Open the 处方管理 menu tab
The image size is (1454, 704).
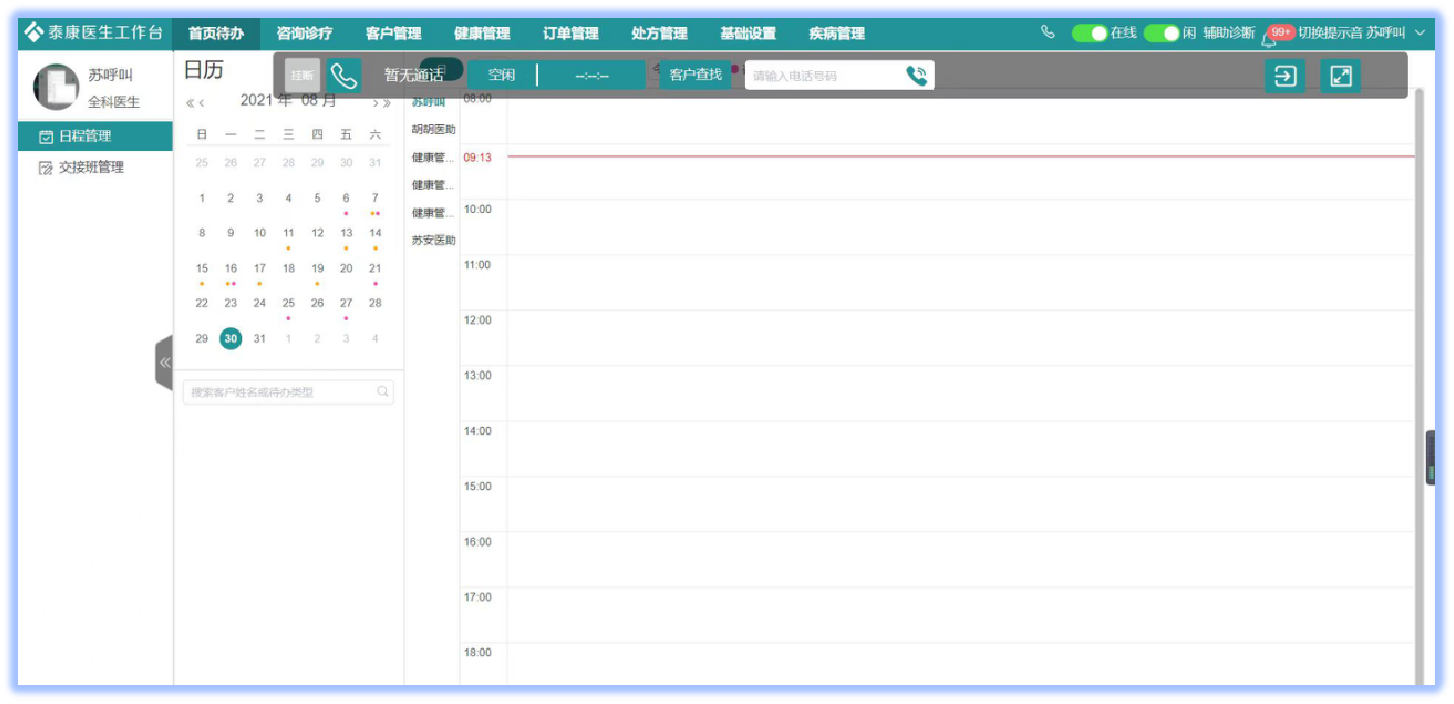(x=659, y=34)
